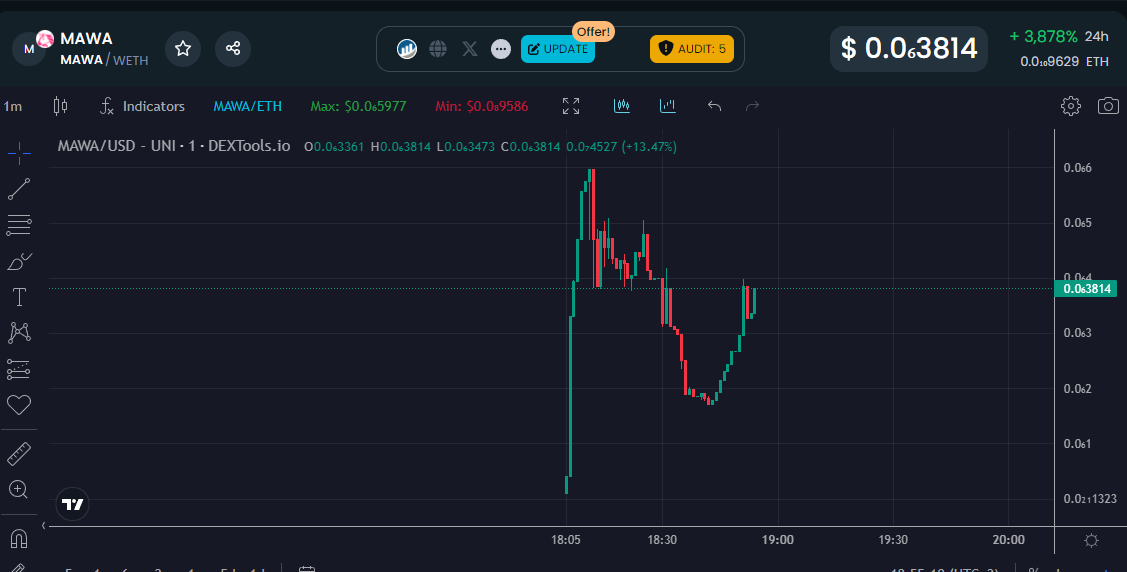Toggle fullscreen chart mode
The height and width of the screenshot is (572, 1127).
571,106
